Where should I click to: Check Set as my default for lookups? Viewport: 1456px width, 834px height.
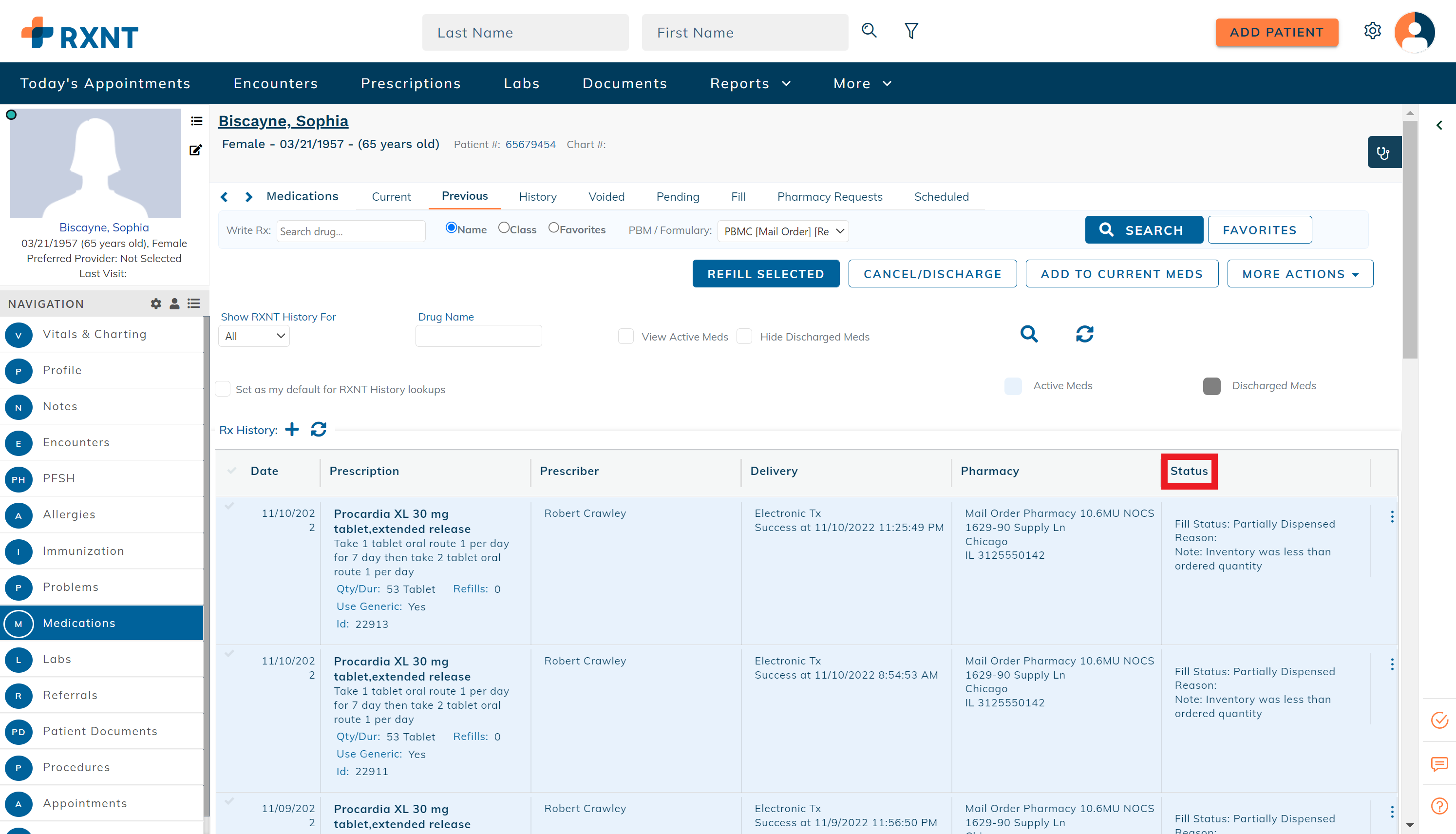pos(223,389)
